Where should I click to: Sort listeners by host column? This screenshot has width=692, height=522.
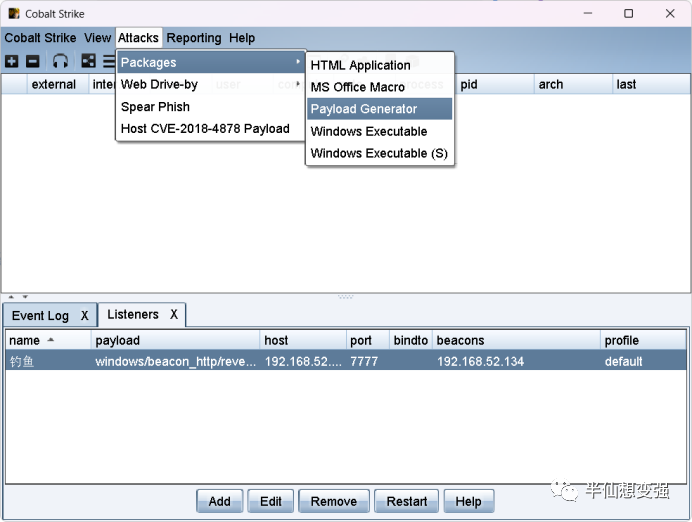point(303,340)
